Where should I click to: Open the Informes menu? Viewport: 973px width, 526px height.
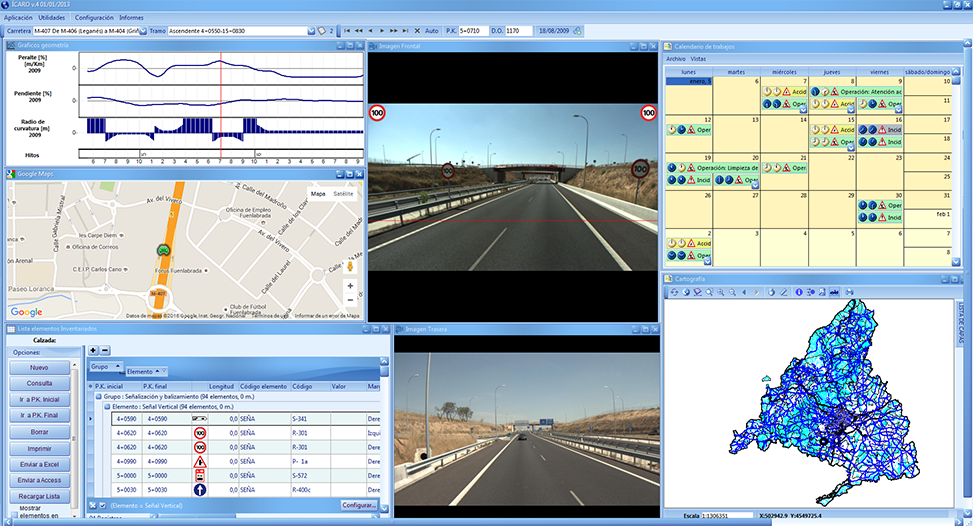pos(131,18)
